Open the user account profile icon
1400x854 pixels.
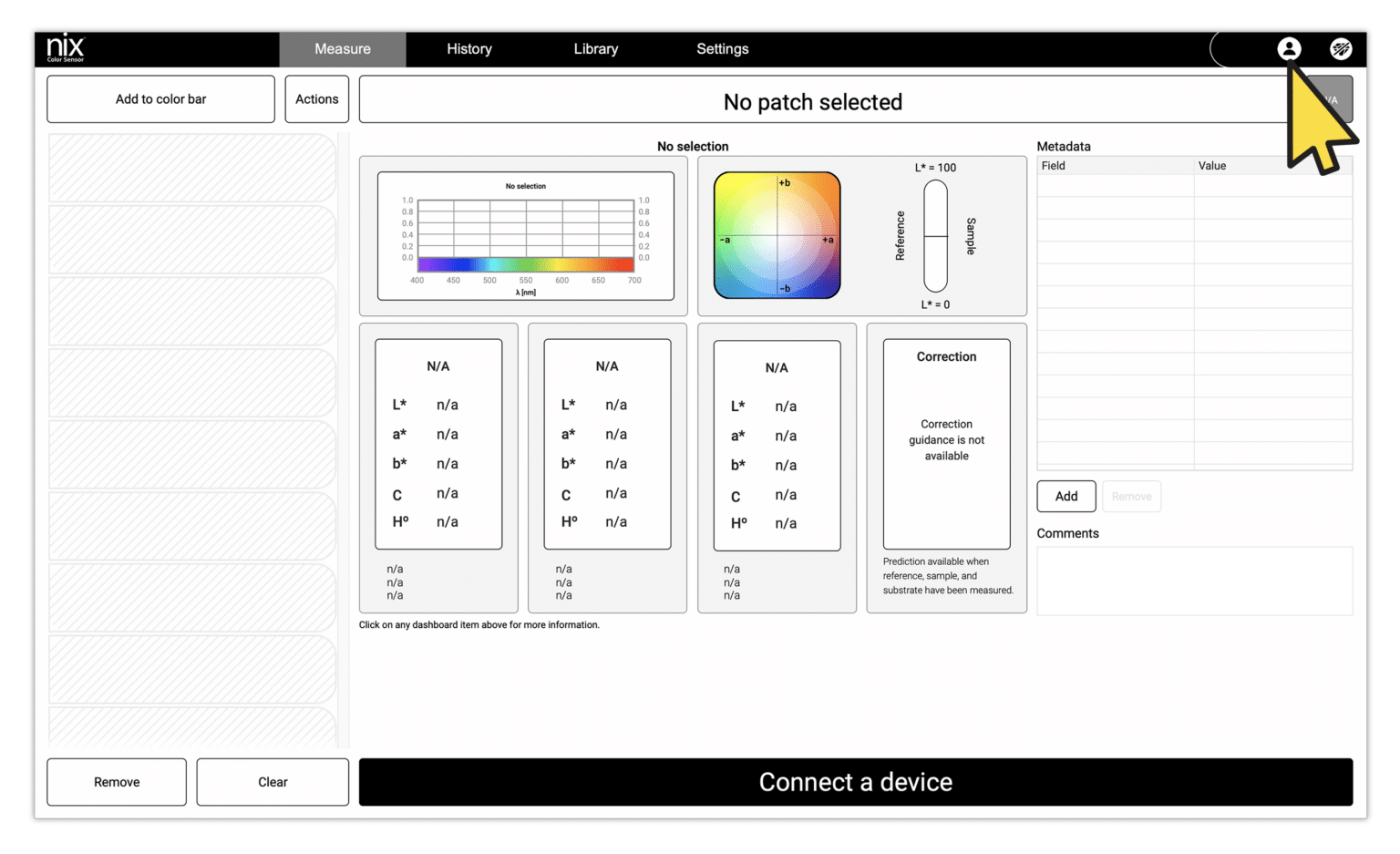point(1289,49)
